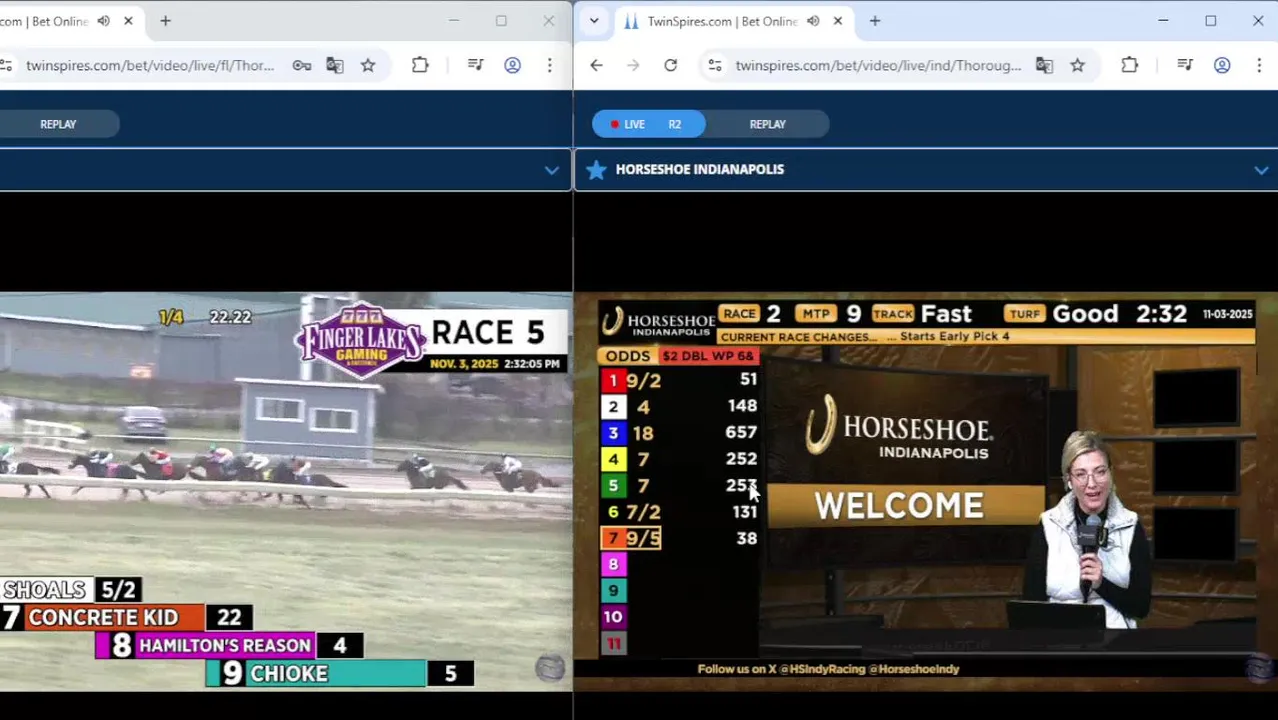Viewport: 1278px width, 720px height.
Task: Reload the page in right window
Action: [670, 66]
